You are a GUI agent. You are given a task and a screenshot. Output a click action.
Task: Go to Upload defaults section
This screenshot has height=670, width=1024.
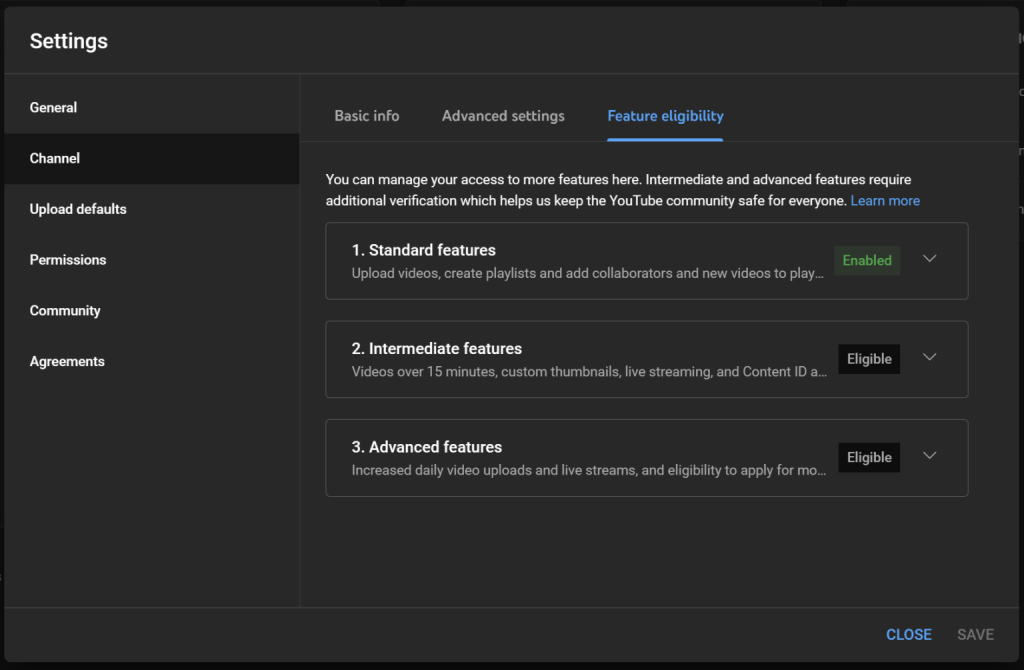click(78, 209)
